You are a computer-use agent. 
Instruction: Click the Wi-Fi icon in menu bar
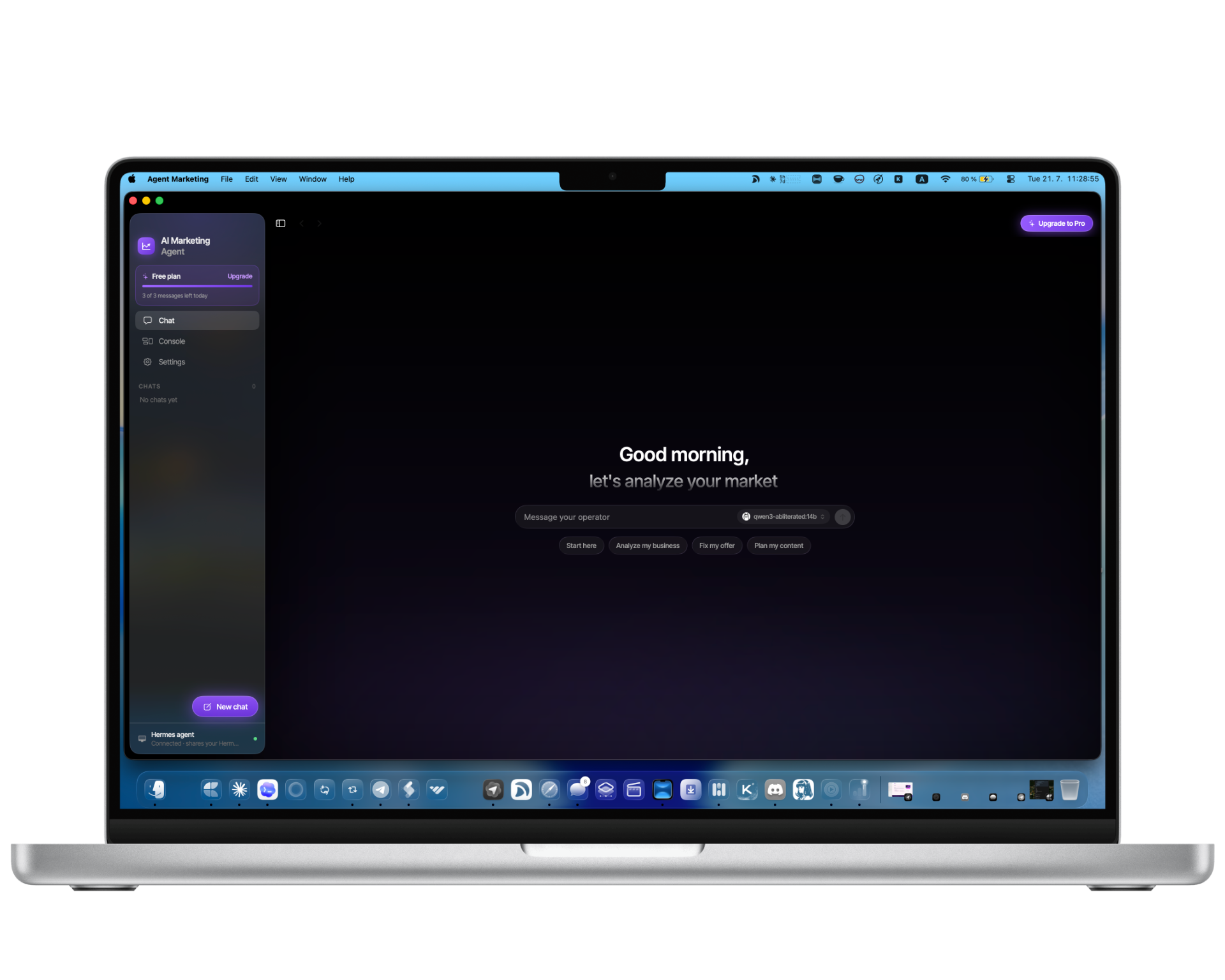click(946, 179)
